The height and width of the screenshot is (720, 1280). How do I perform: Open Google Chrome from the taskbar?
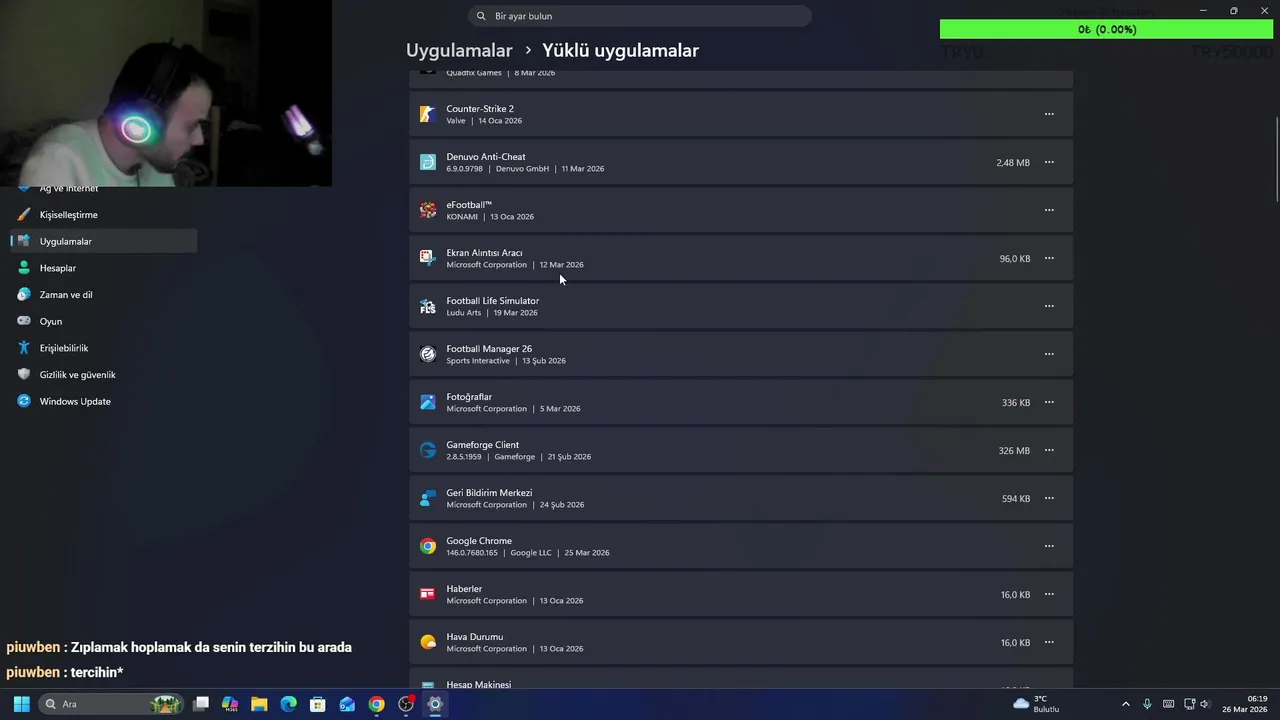pyautogui.click(x=376, y=704)
